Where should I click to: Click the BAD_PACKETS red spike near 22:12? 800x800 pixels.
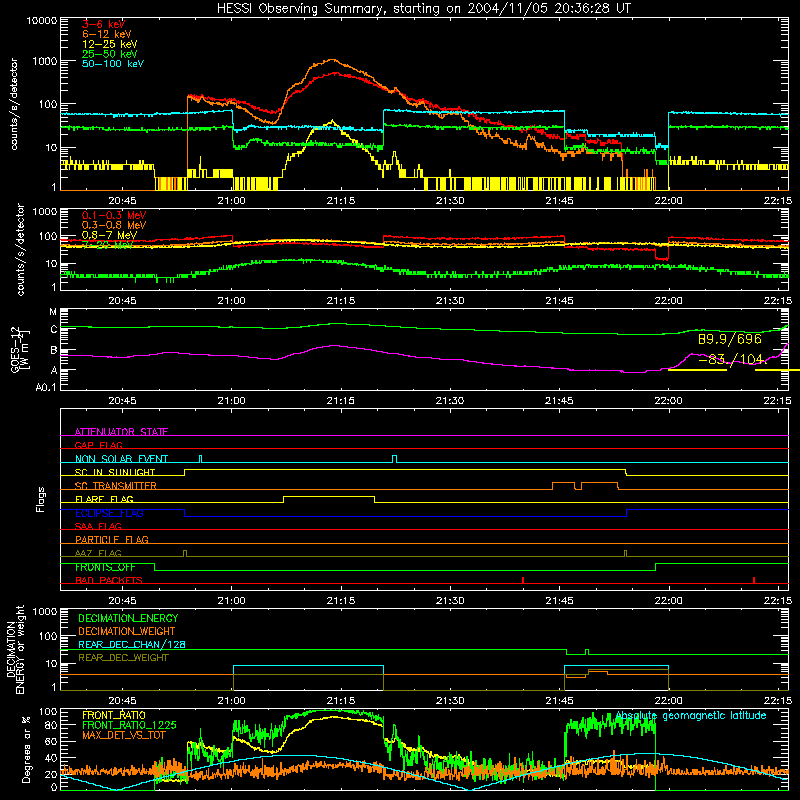[x=754, y=580]
